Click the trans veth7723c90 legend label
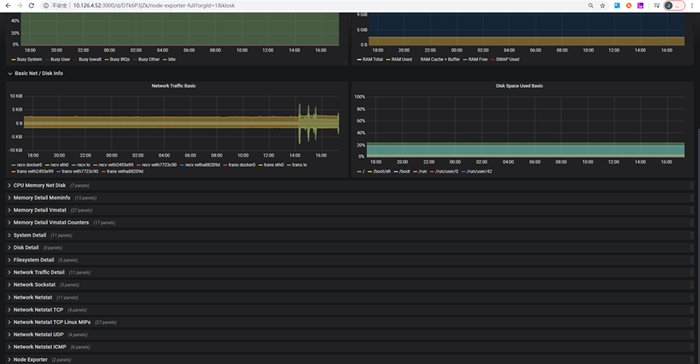700x364 pixels. [80, 172]
